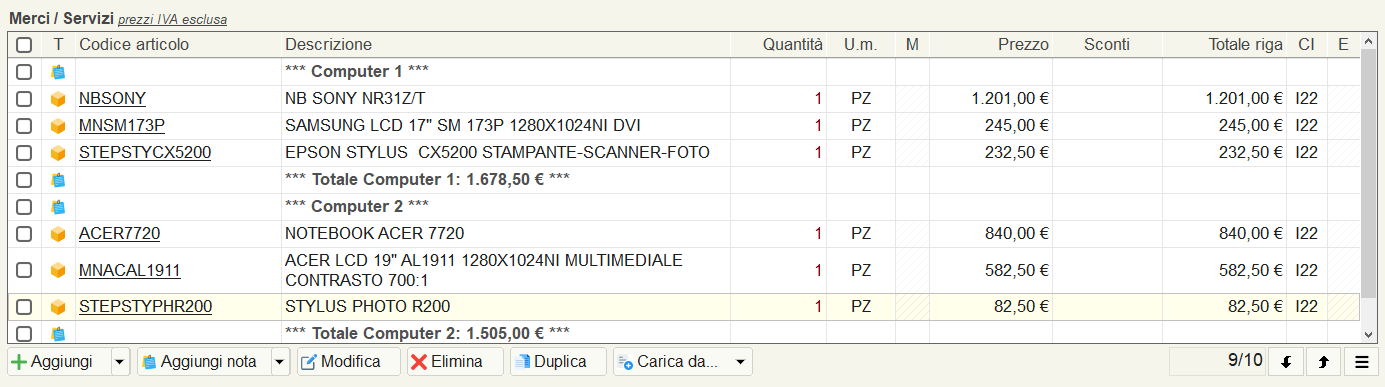Click the box icon of the ACER7720 row

(x=58, y=234)
